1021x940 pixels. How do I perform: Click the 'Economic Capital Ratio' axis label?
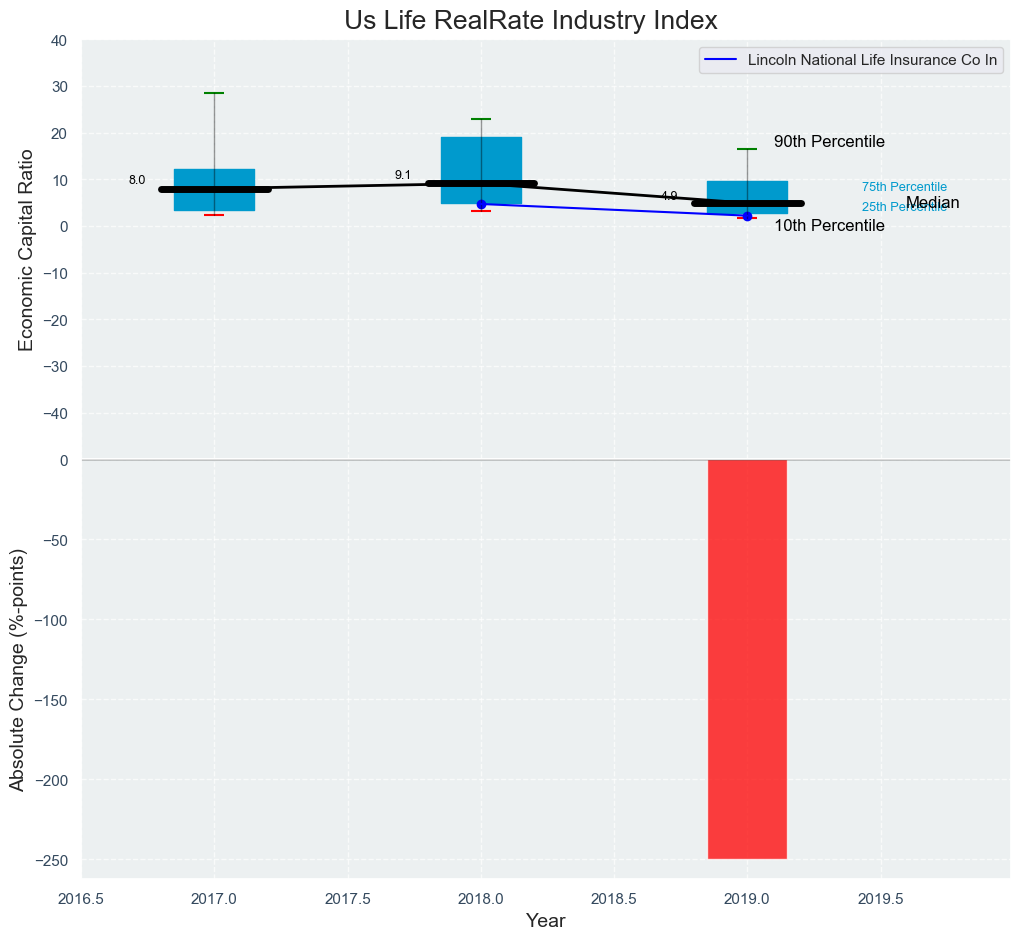(27, 250)
